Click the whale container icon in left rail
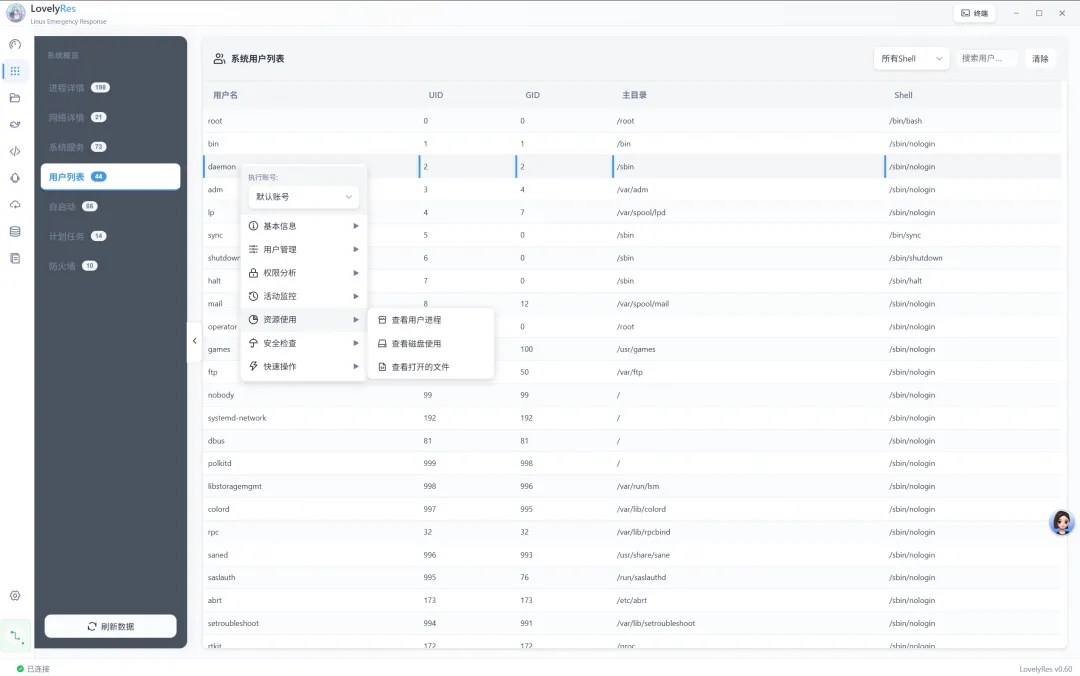This screenshot has width=1080, height=676. tap(15, 125)
